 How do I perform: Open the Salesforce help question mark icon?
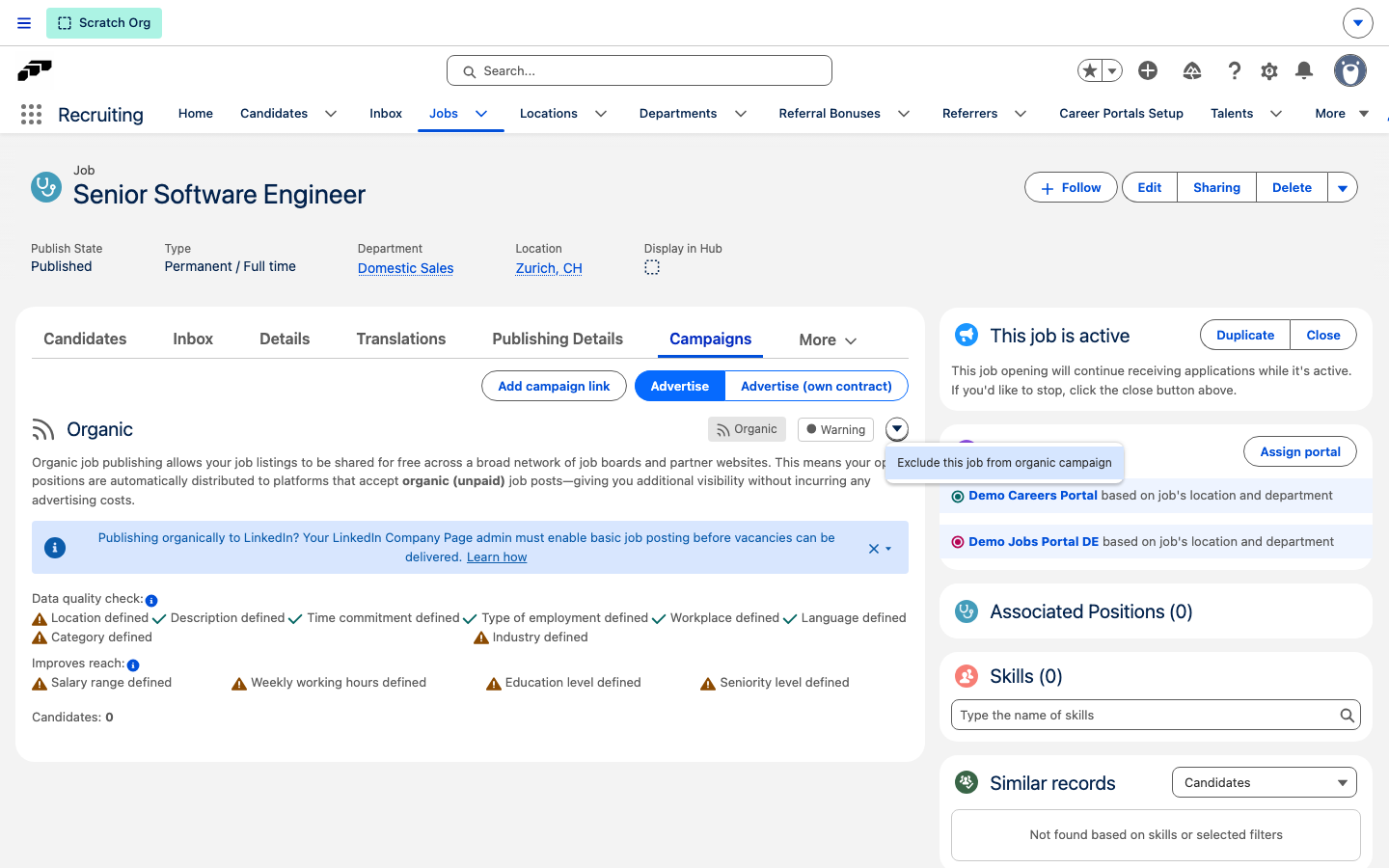point(1235,70)
